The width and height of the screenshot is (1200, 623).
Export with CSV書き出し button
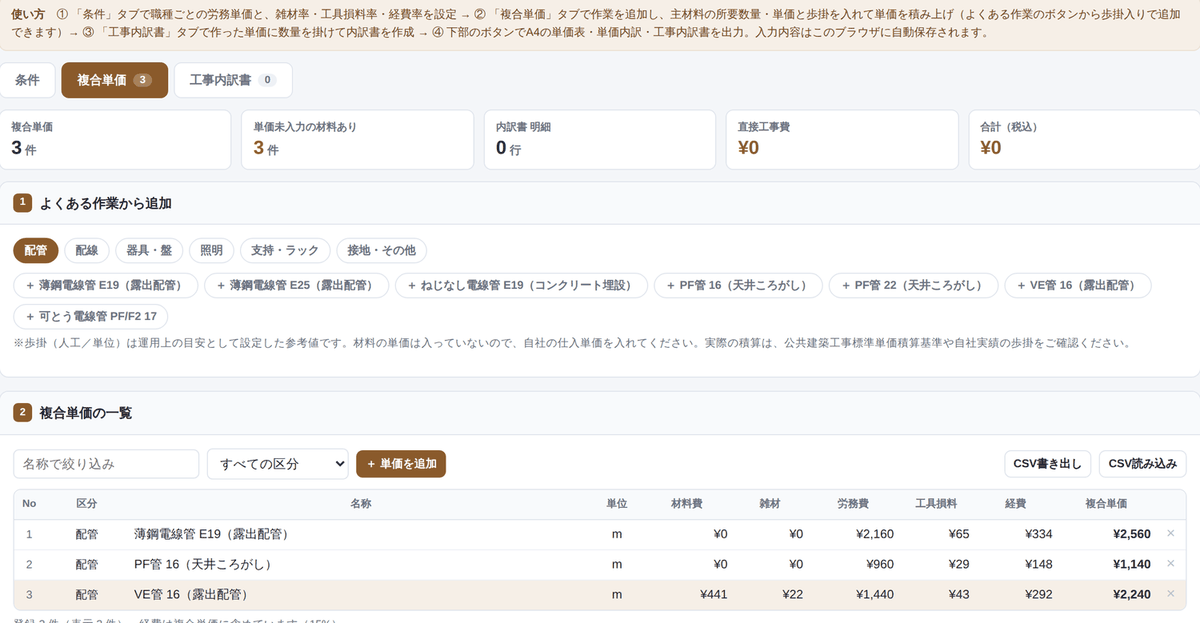click(x=1048, y=464)
